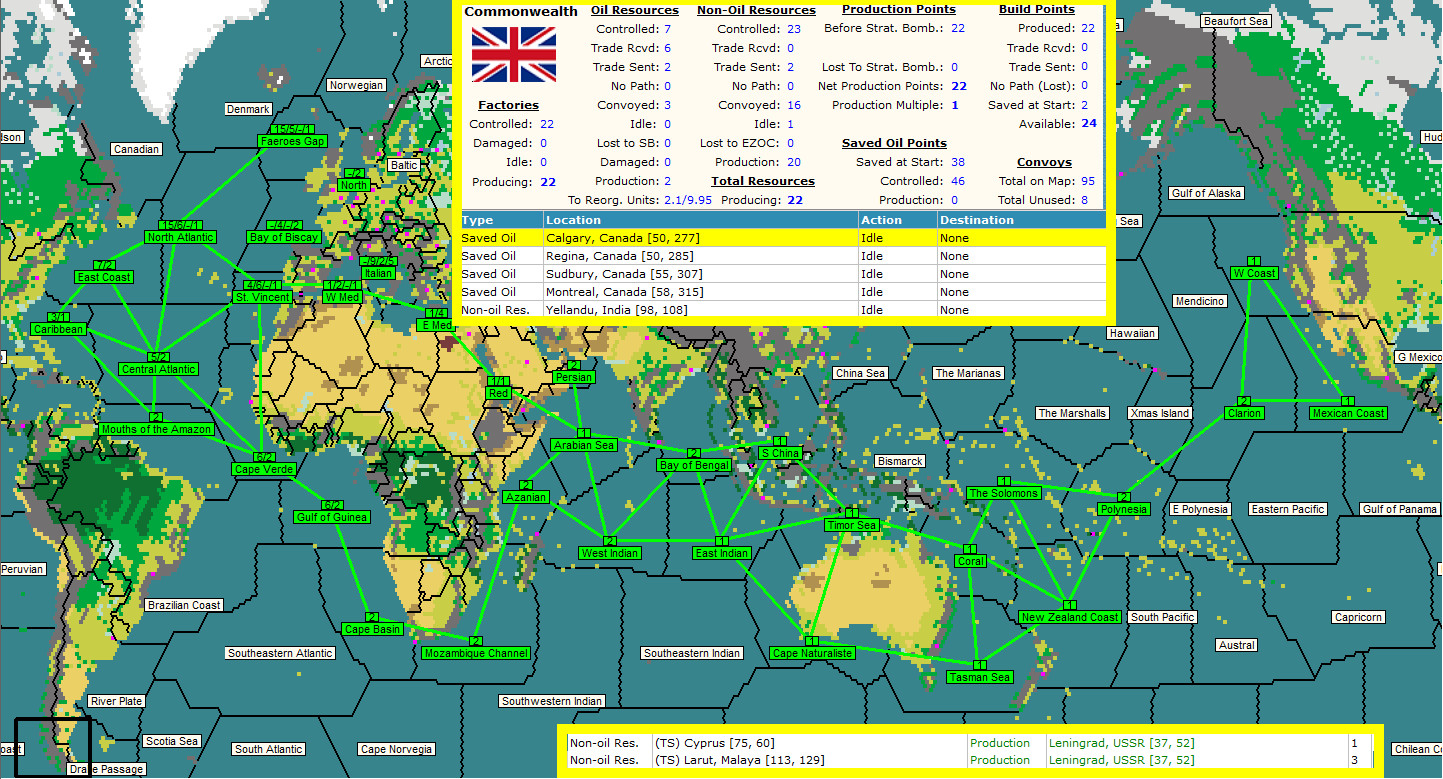
Task: Click the Faeroes Gap convoy label
Action: (293, 142)
